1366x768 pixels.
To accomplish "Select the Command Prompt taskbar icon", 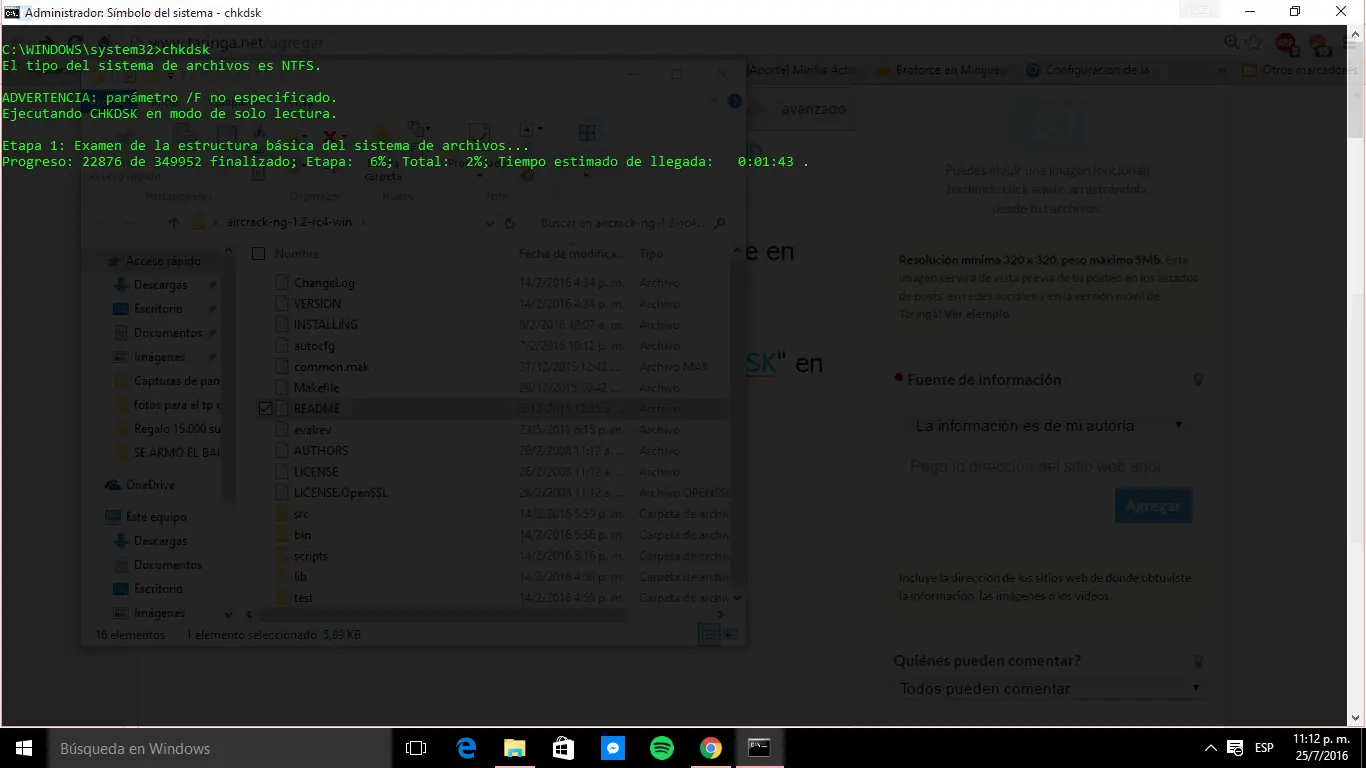I will pos(759,748).
